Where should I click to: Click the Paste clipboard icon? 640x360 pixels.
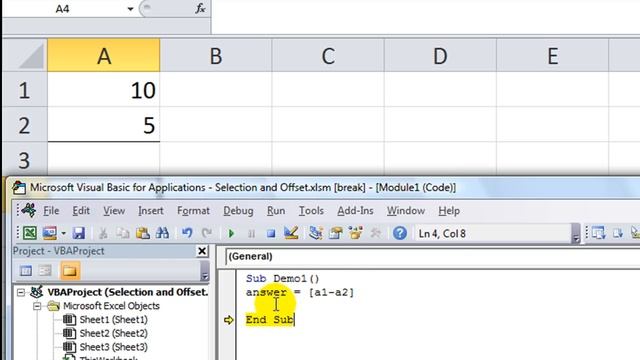coord(142,233)
